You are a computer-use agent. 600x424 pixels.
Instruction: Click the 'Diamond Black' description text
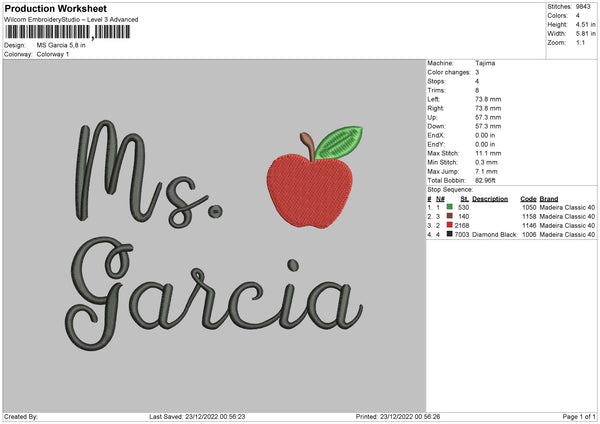tap(494, 234)
